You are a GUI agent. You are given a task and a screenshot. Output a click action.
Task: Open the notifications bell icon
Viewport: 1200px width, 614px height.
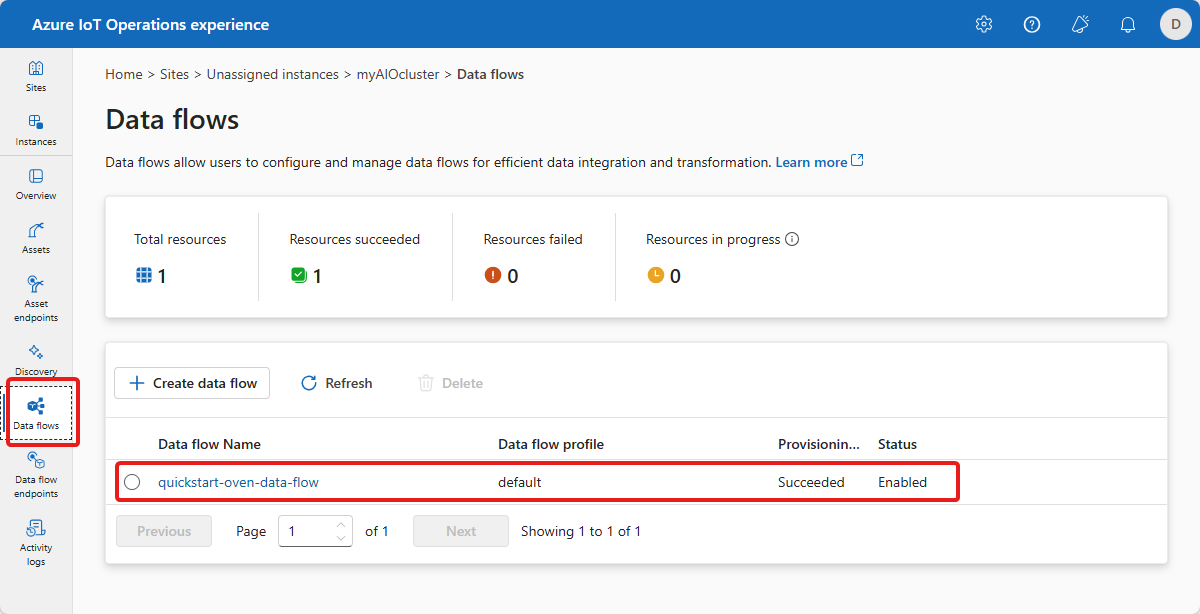(1128, 24)
